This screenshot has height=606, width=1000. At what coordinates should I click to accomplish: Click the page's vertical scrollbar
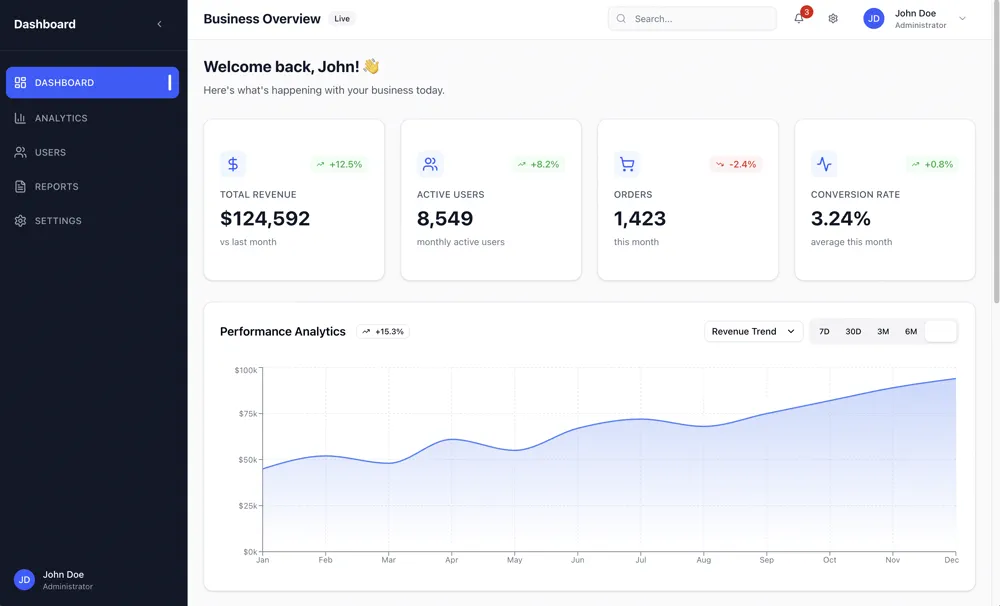995,150
